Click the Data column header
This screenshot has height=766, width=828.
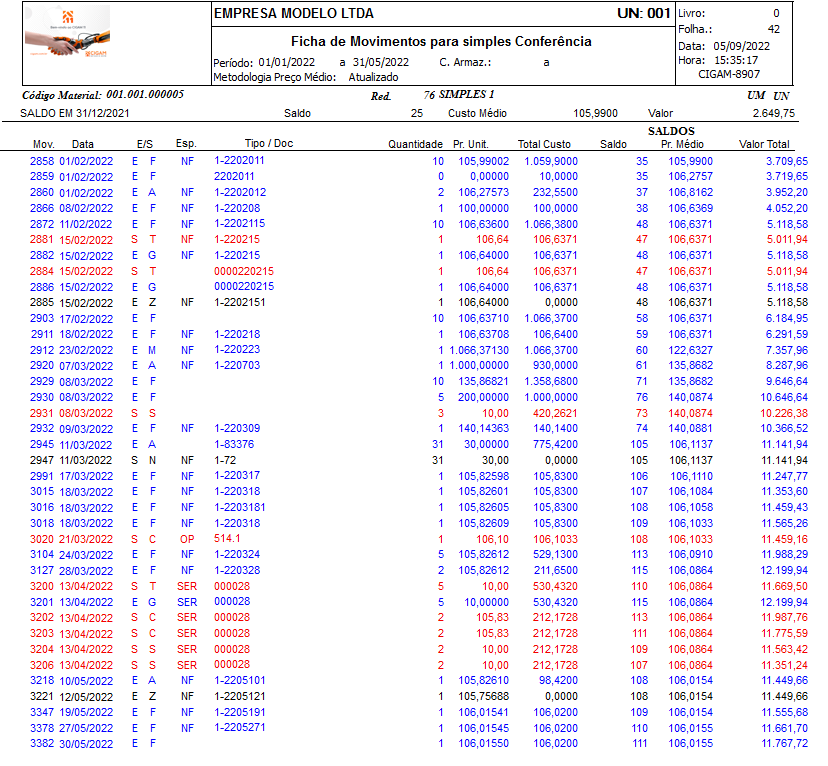tap(83, 145)
